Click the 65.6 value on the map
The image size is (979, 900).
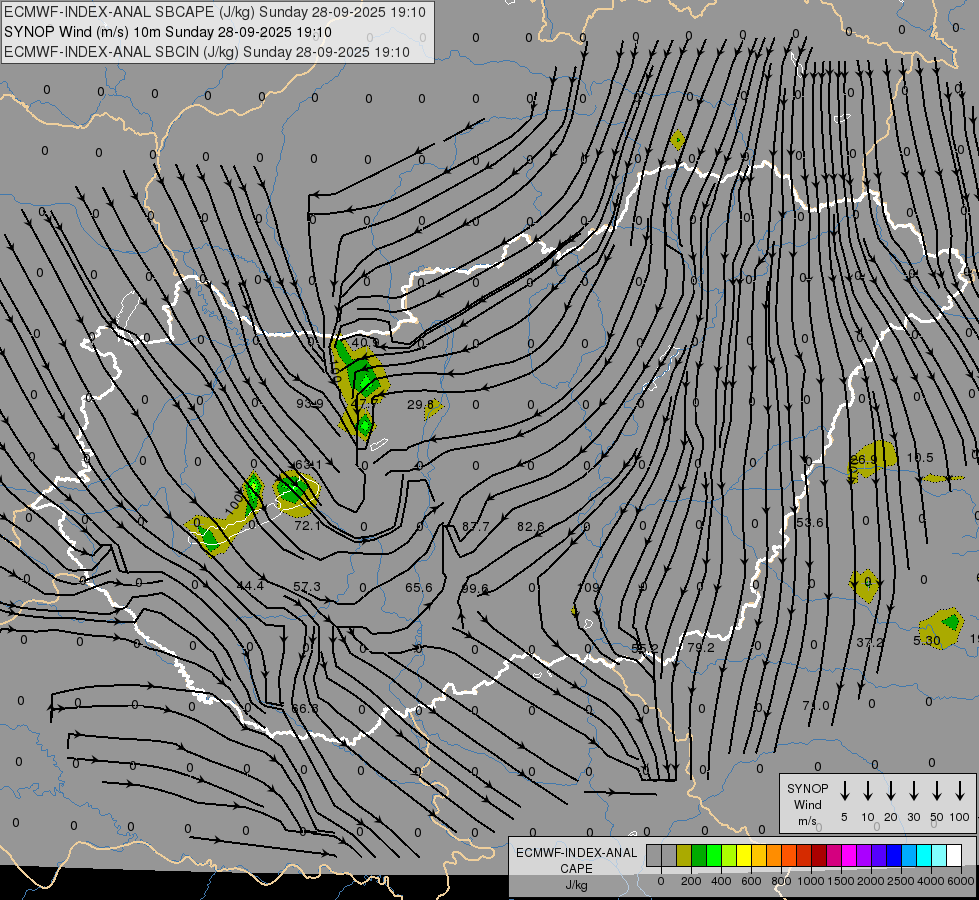click(418, 588)
